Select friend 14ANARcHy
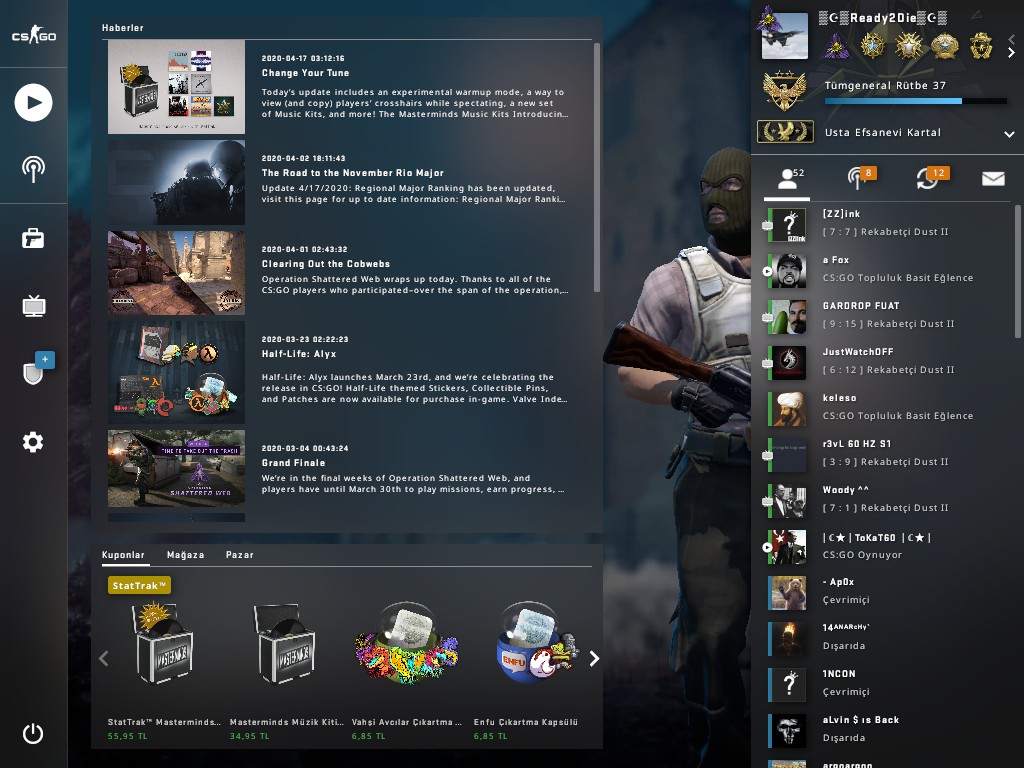Viewport: 1024px width, 768px height. (x=888, y=637)
